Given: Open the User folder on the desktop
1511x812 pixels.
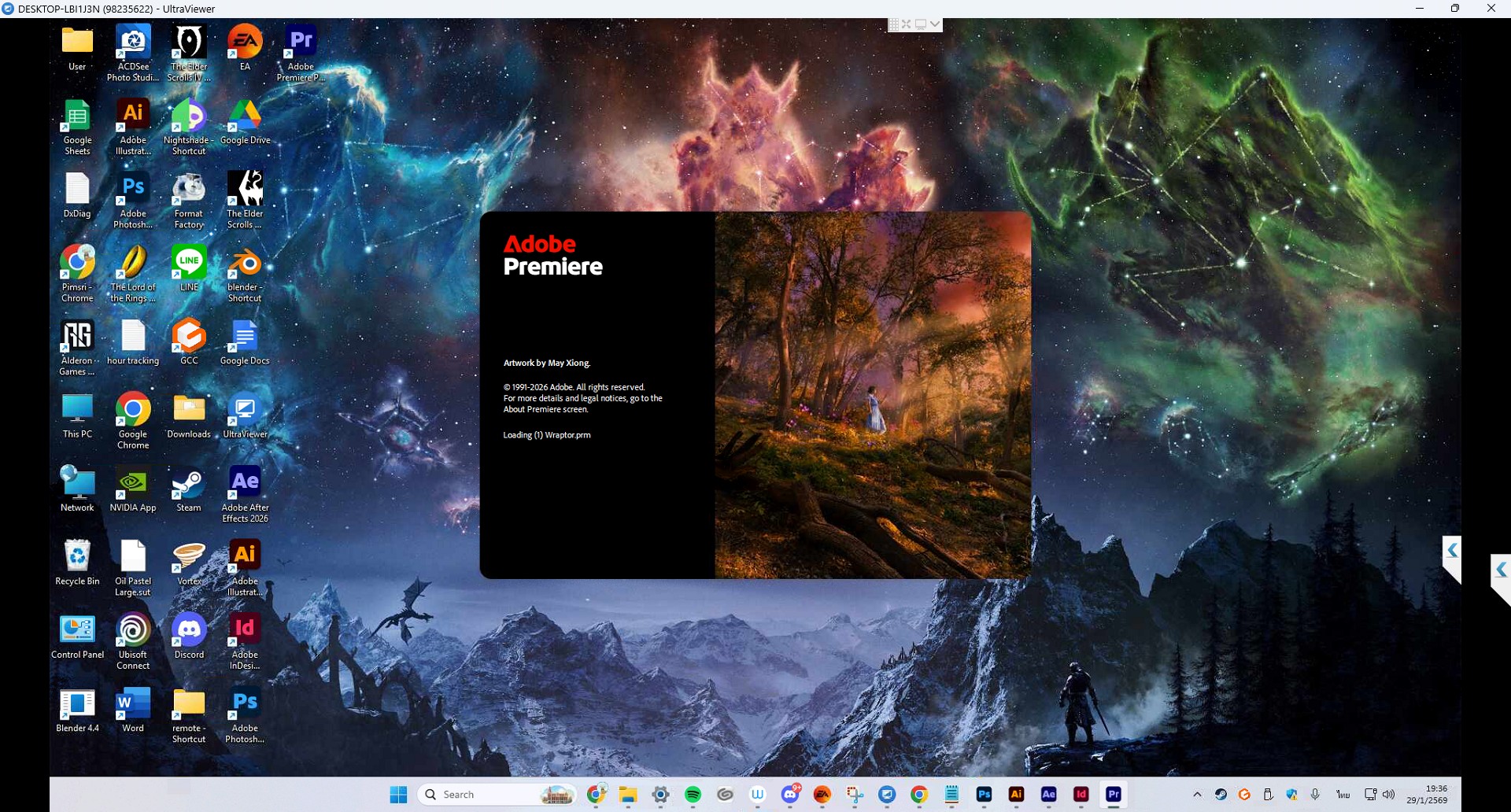Looking at the screenshot, I should tap(77, 49).
